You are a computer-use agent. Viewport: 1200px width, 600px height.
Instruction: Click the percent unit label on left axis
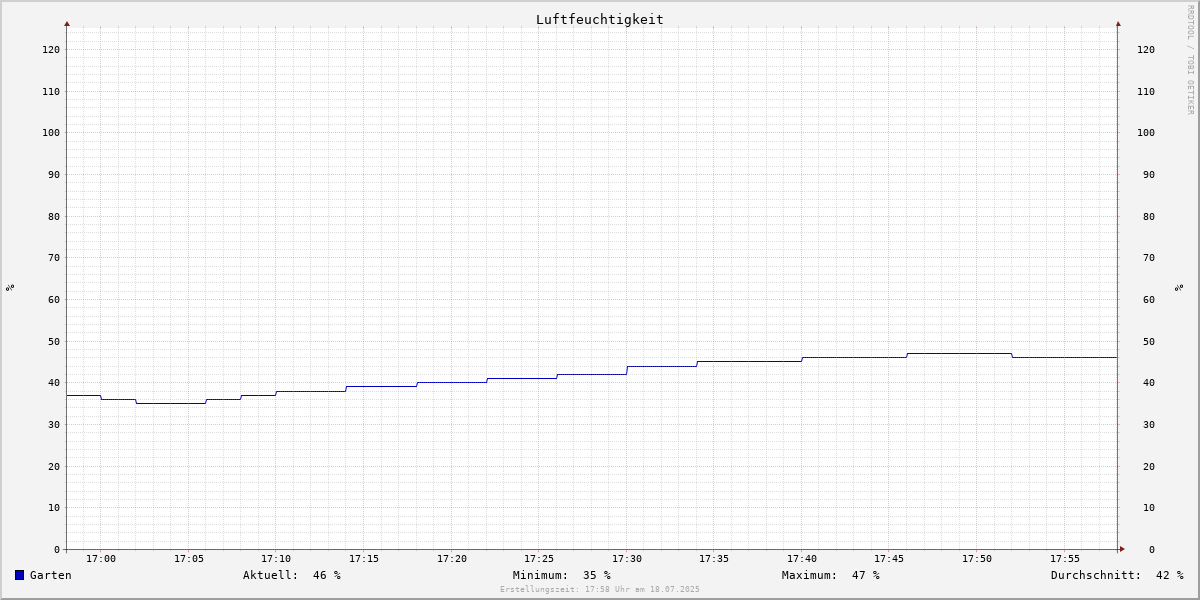coord(10,288)
